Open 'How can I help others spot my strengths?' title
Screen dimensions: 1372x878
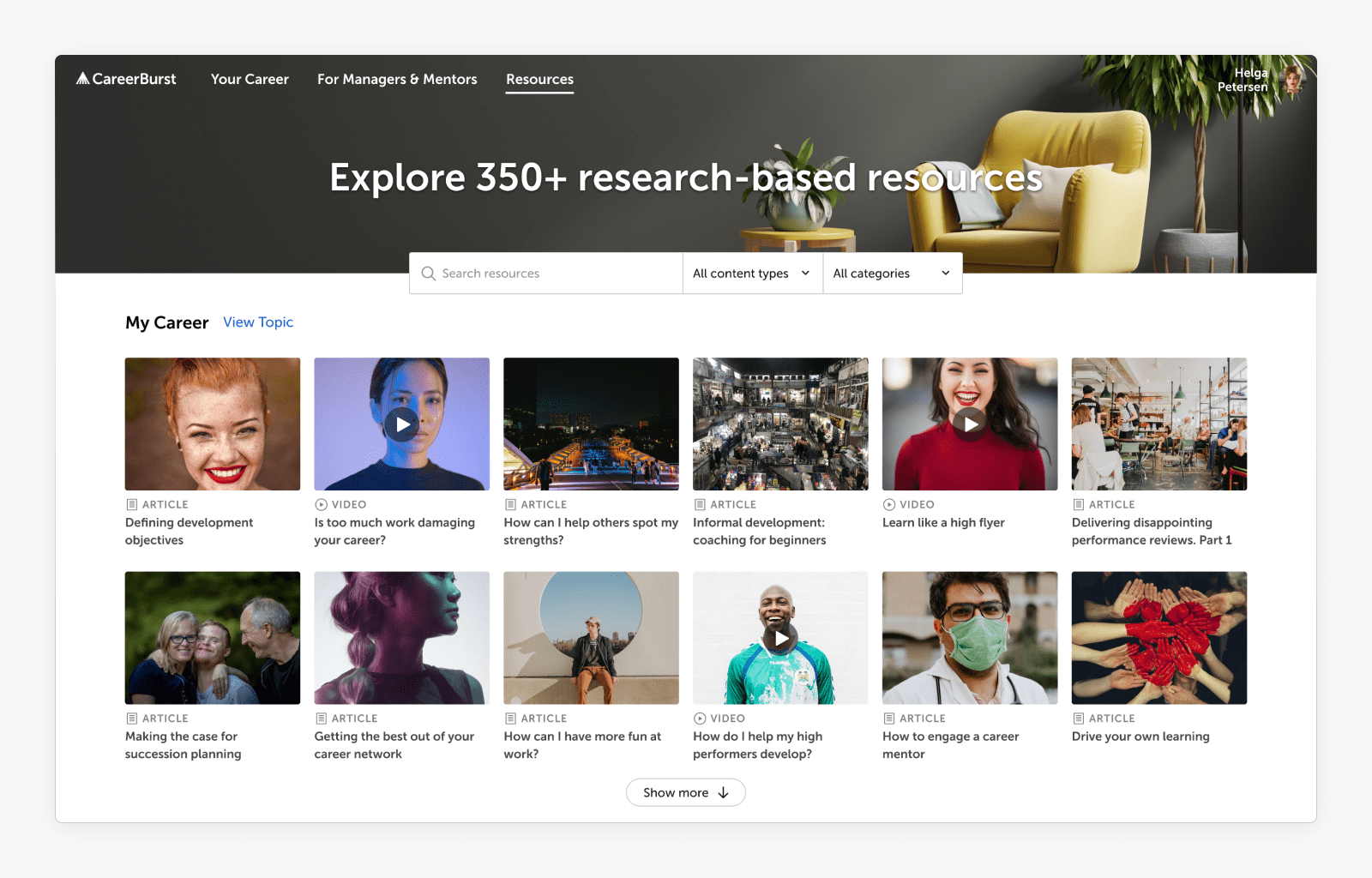591,532
